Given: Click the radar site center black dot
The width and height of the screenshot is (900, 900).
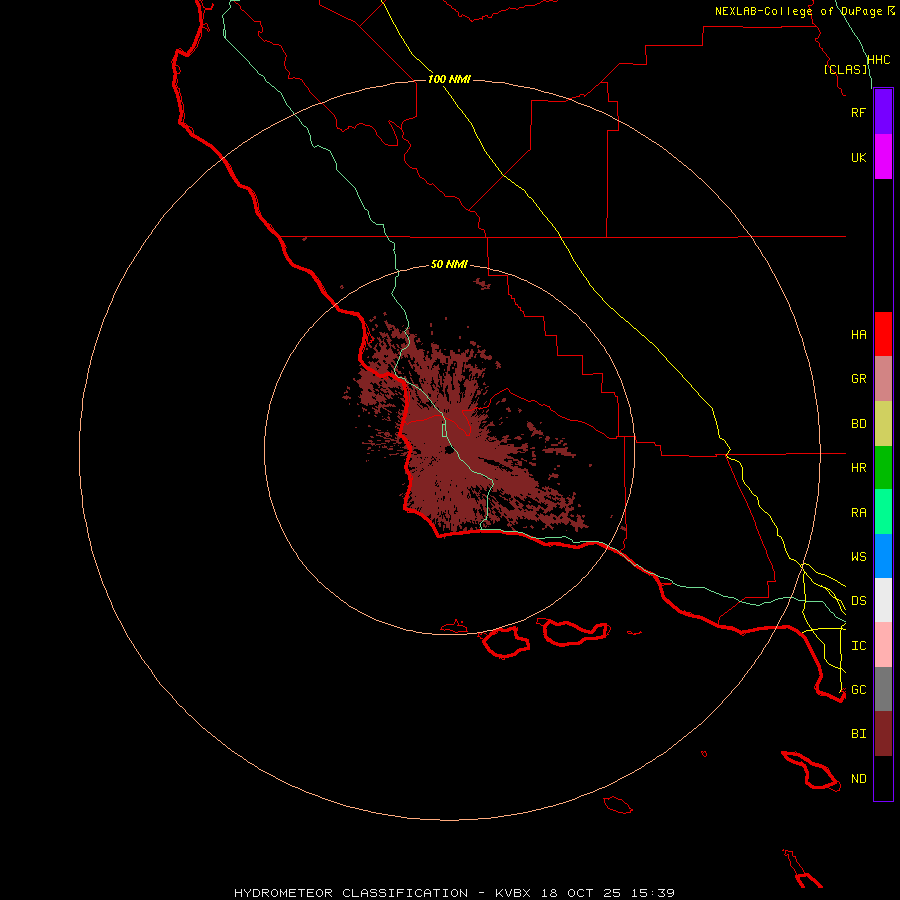Looking at the screenshot, I should click(x=449, y=451).
